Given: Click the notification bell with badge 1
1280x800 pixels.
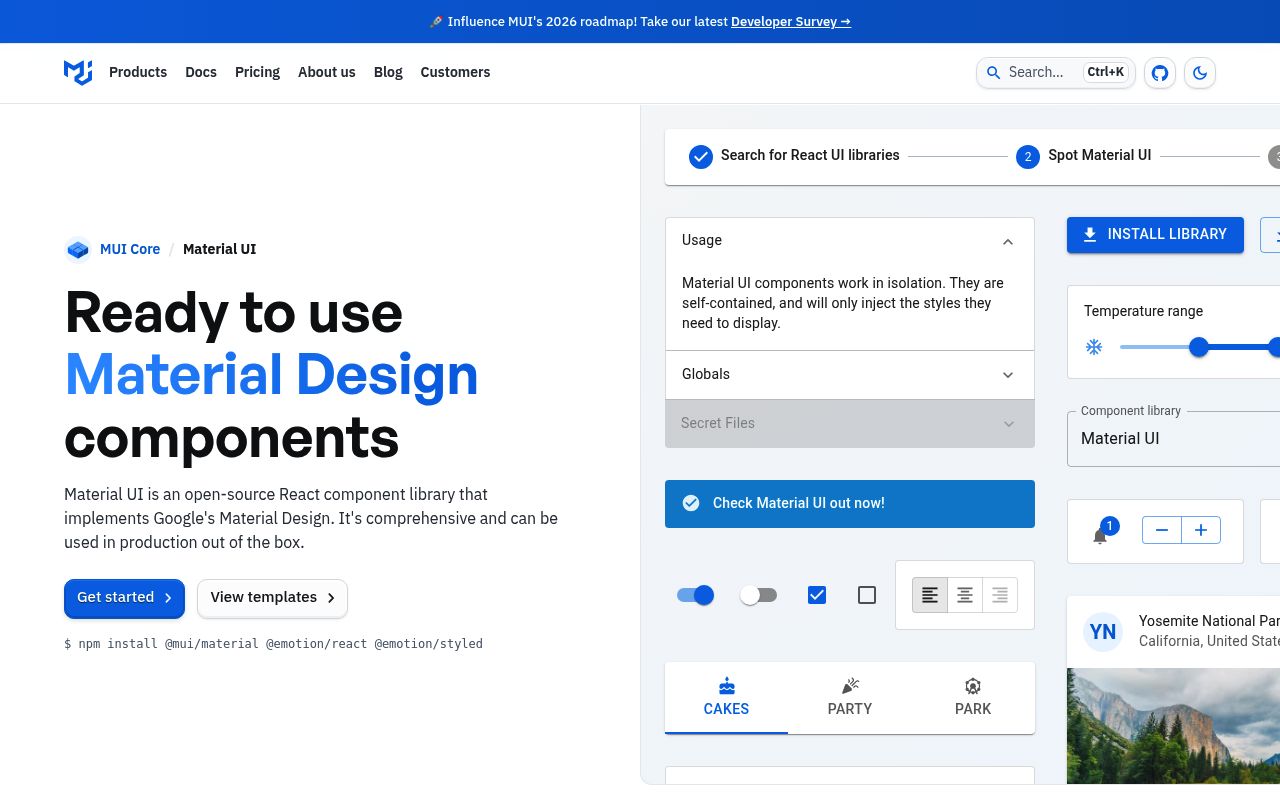Looking at the screenshot, I should click(x=1101, y=534).
